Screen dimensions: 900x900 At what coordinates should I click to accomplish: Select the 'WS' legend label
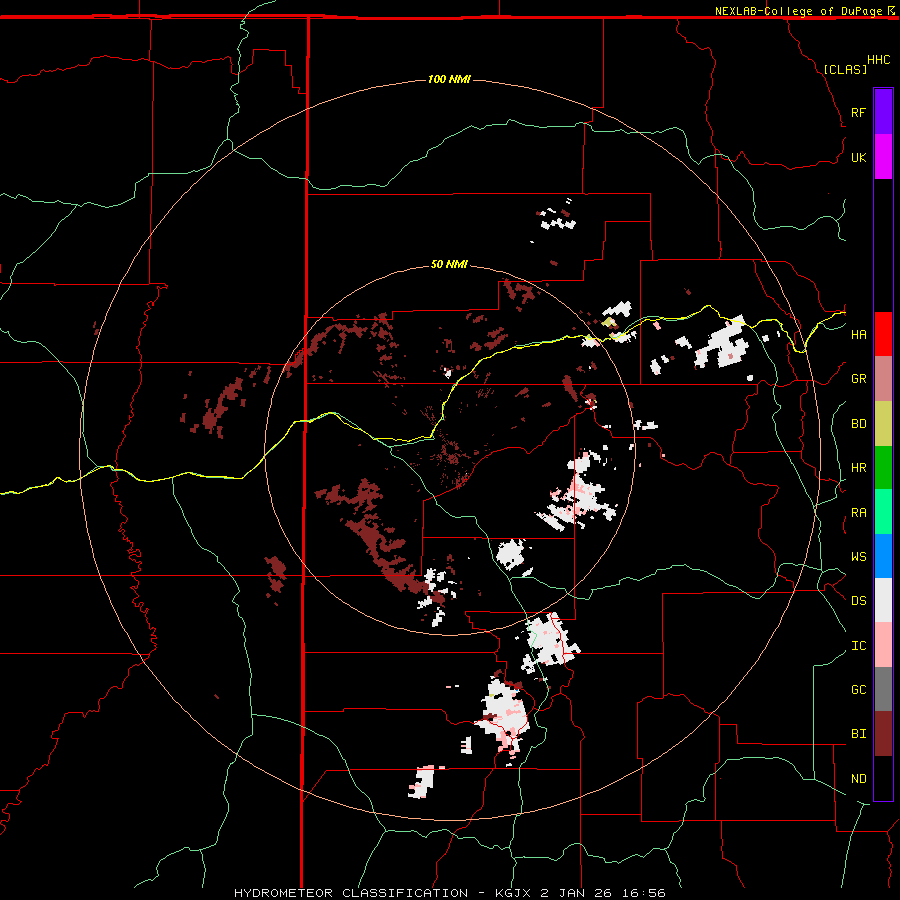[858, 557]
